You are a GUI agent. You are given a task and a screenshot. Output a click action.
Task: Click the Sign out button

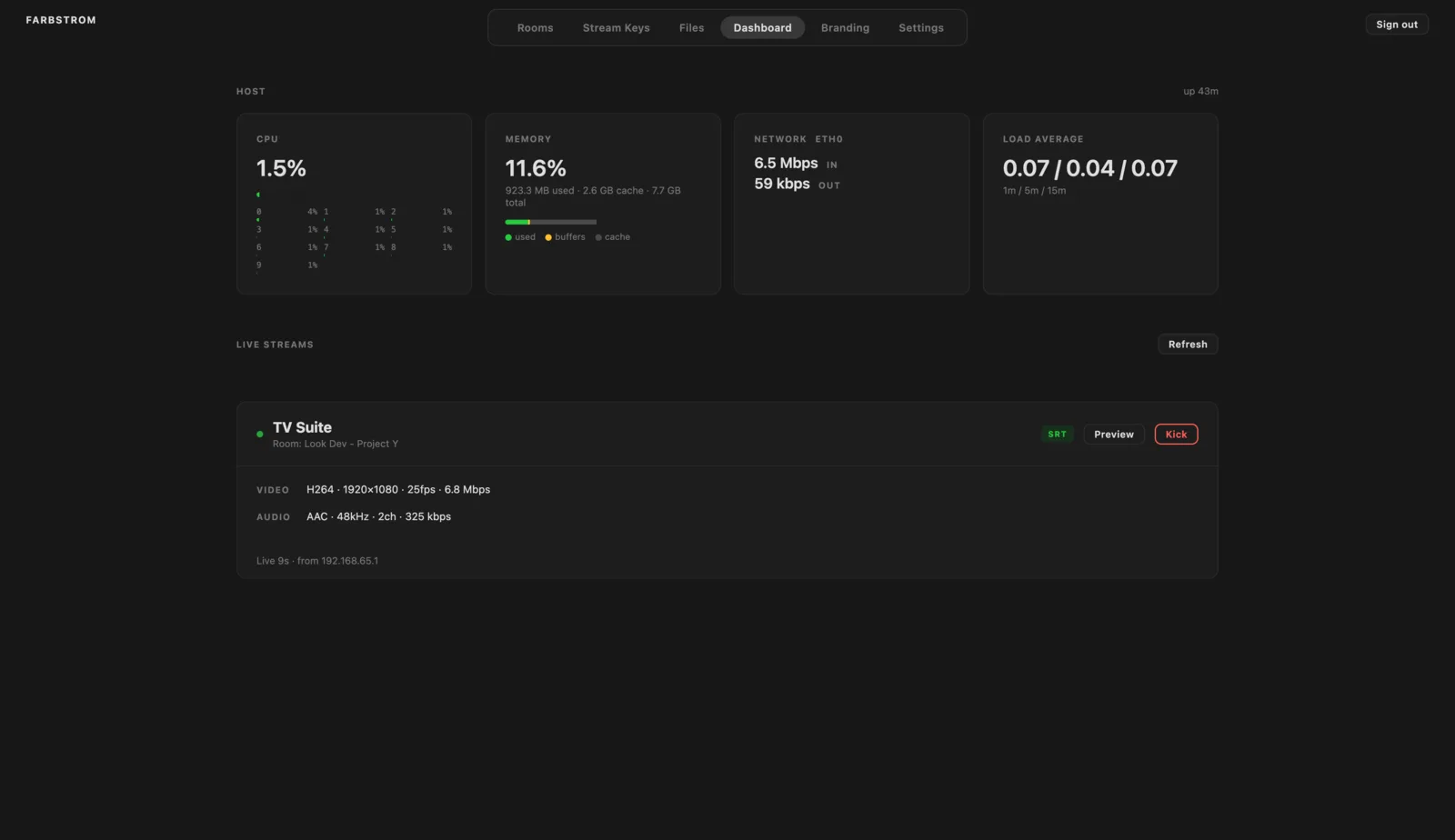coord(1396,25)
